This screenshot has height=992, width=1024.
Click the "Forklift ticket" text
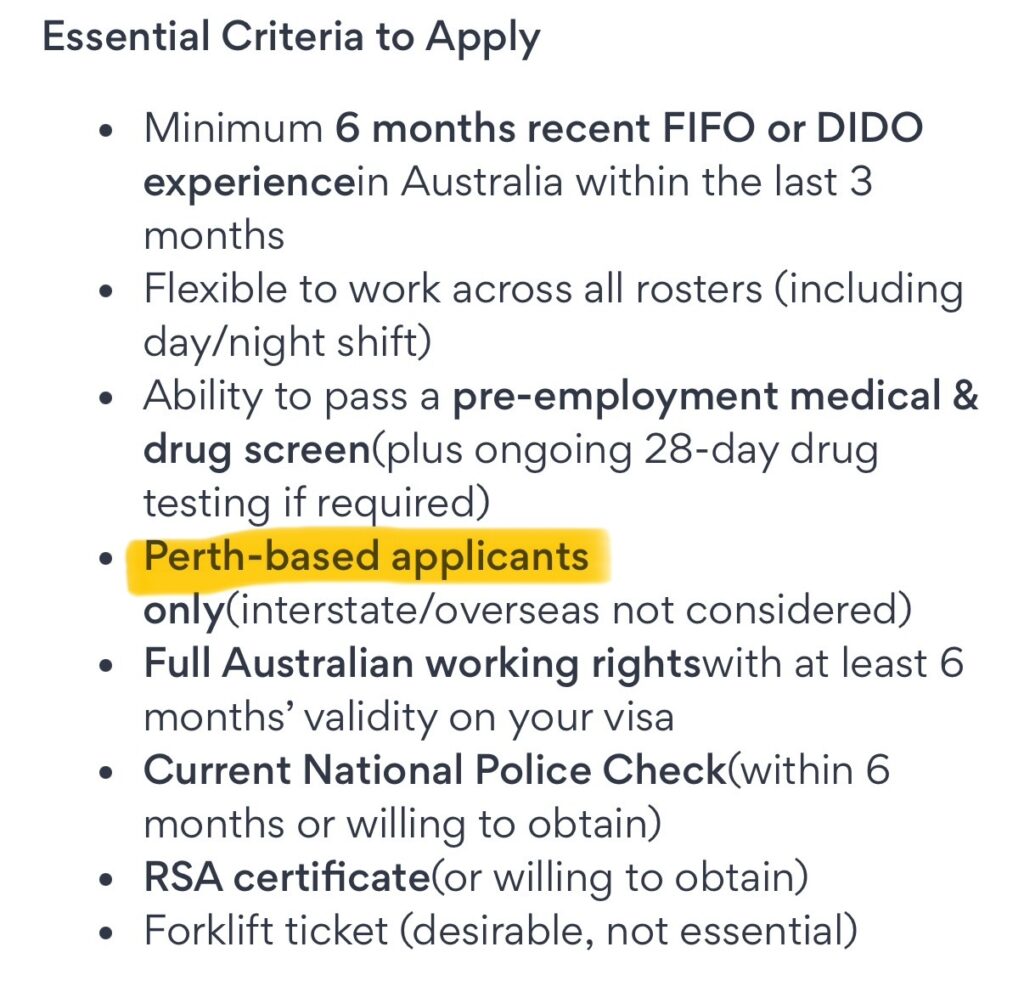click(x=266, y=931)
